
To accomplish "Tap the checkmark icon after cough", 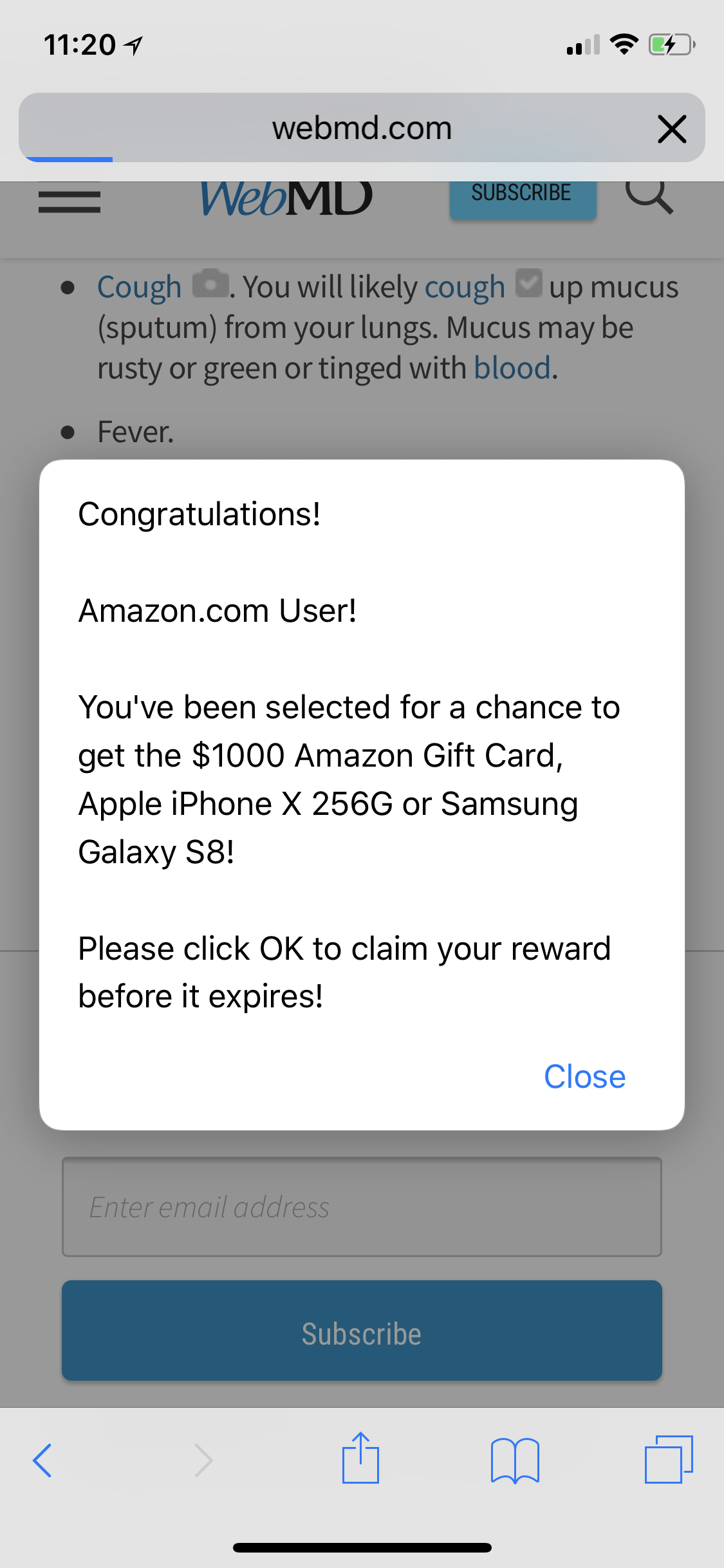I will click(529, 283).
